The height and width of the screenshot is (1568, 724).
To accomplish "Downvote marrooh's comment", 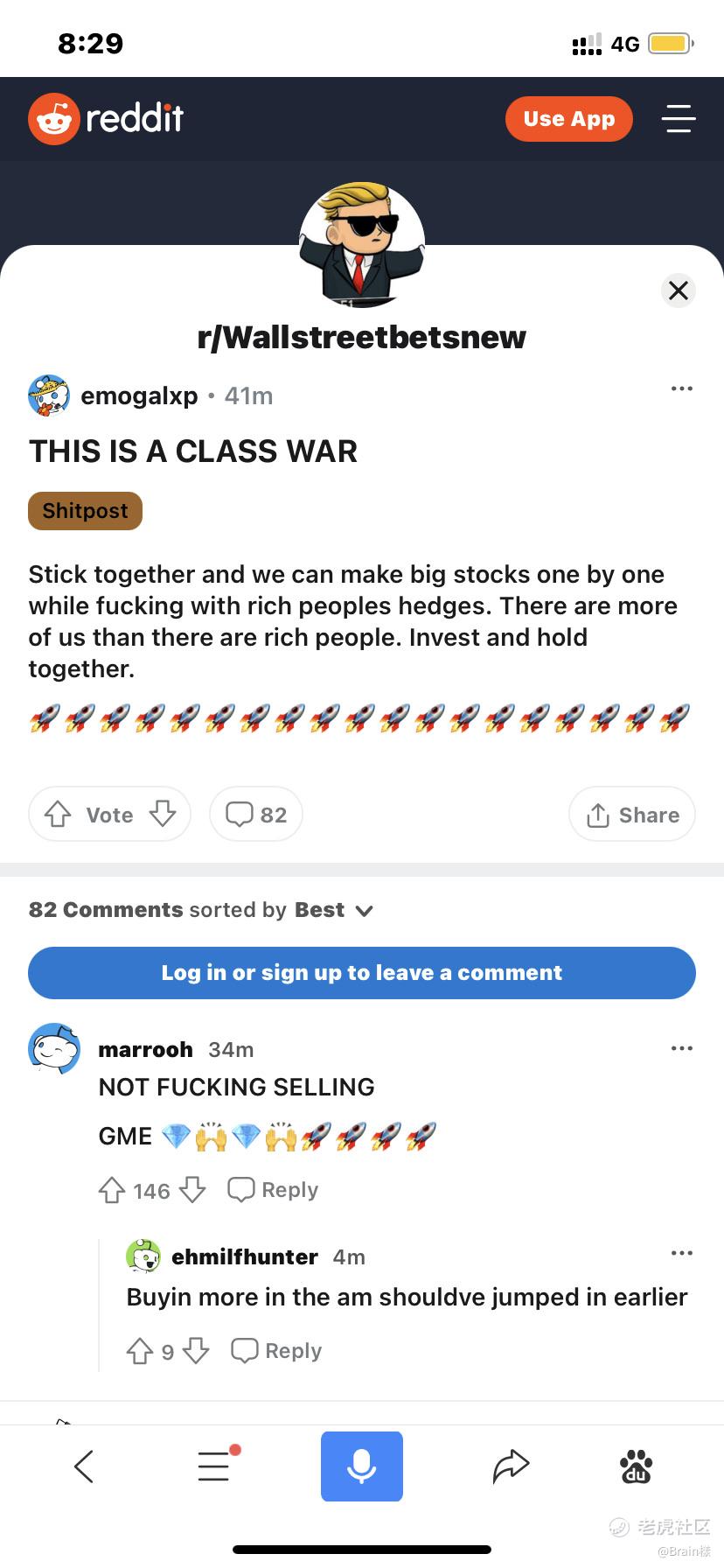I will point(192,1190).
